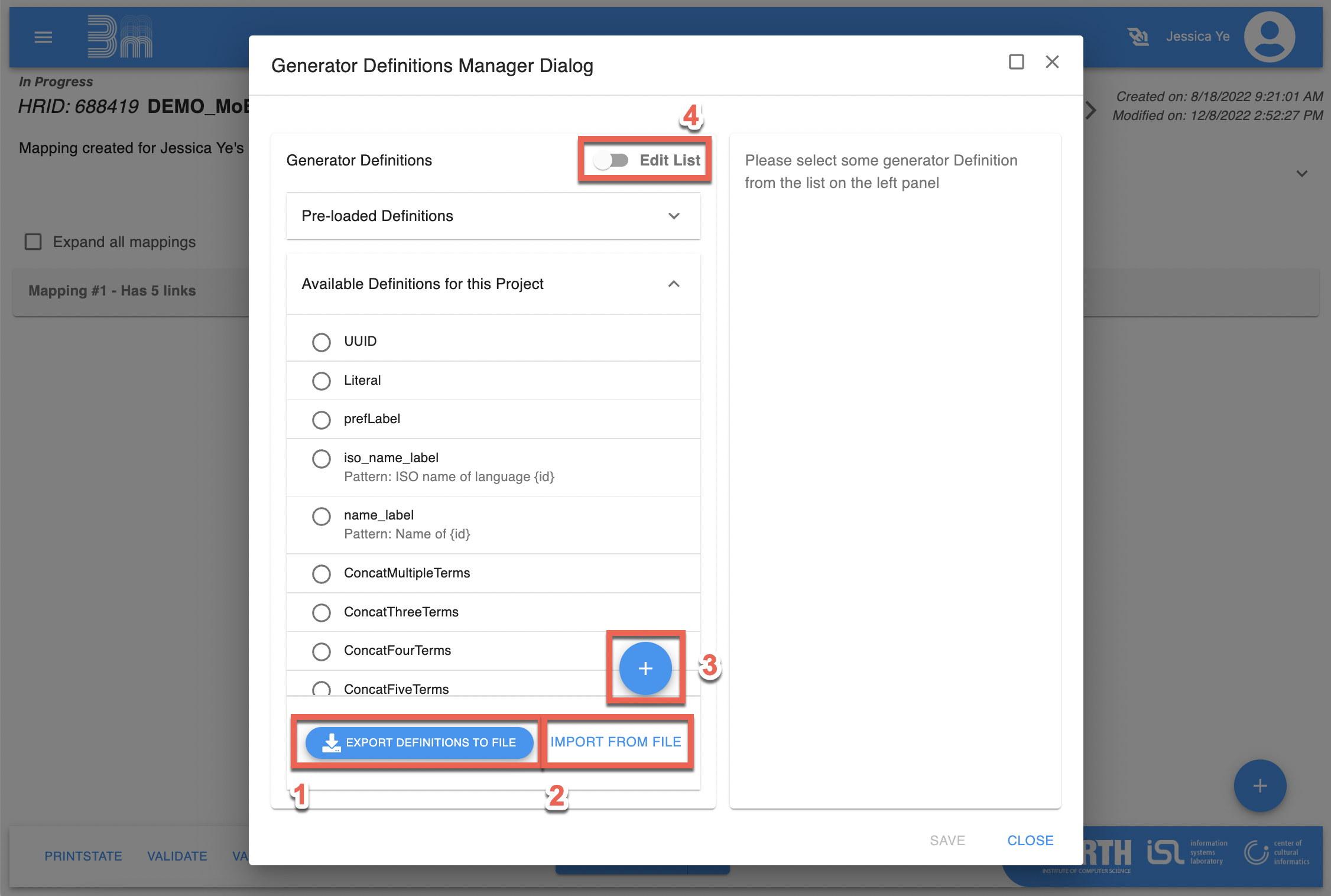Select the prefLabel definition radio button
The width and height of the screenshot is (1331, 896).
click(x=322, y=419)
